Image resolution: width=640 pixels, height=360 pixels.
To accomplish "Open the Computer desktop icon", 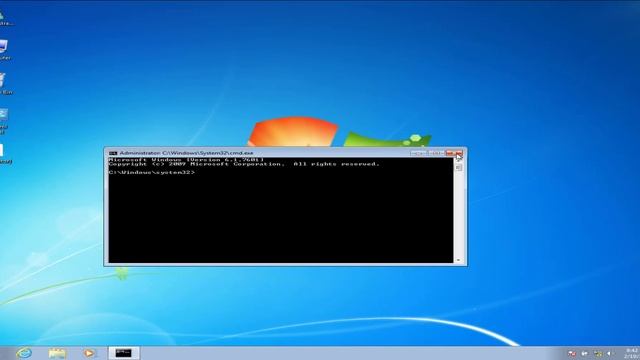I will pos(3,50).
